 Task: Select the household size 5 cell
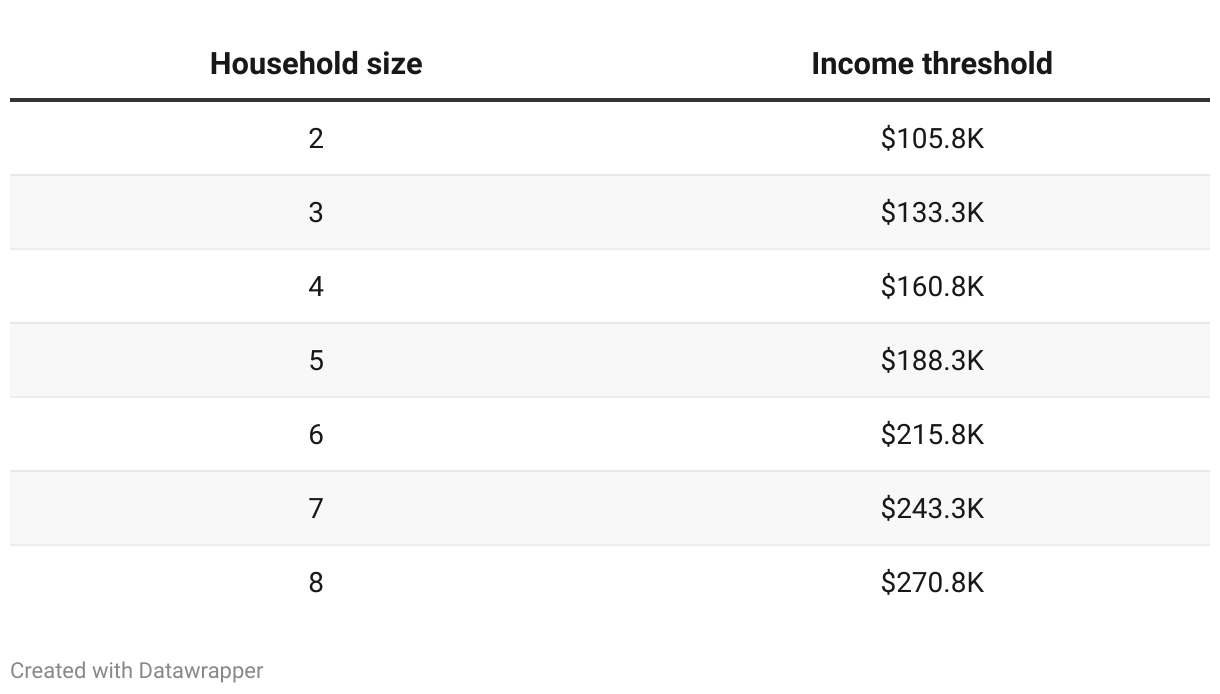click(316, 360)
